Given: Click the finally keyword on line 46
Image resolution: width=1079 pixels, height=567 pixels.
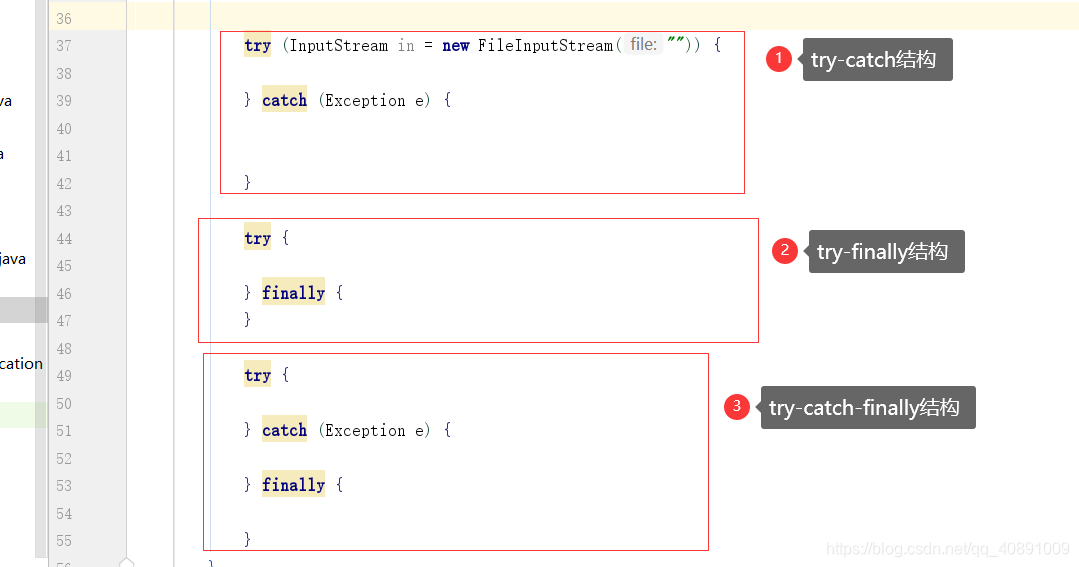Looking at the screenshot, I should tap(293, 293).
